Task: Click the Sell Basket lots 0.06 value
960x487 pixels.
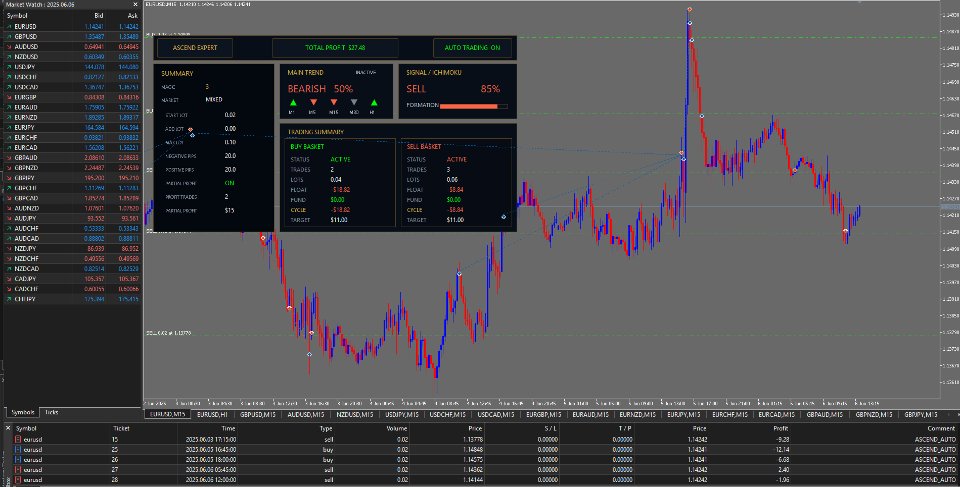Action: (x=452, y=179)
